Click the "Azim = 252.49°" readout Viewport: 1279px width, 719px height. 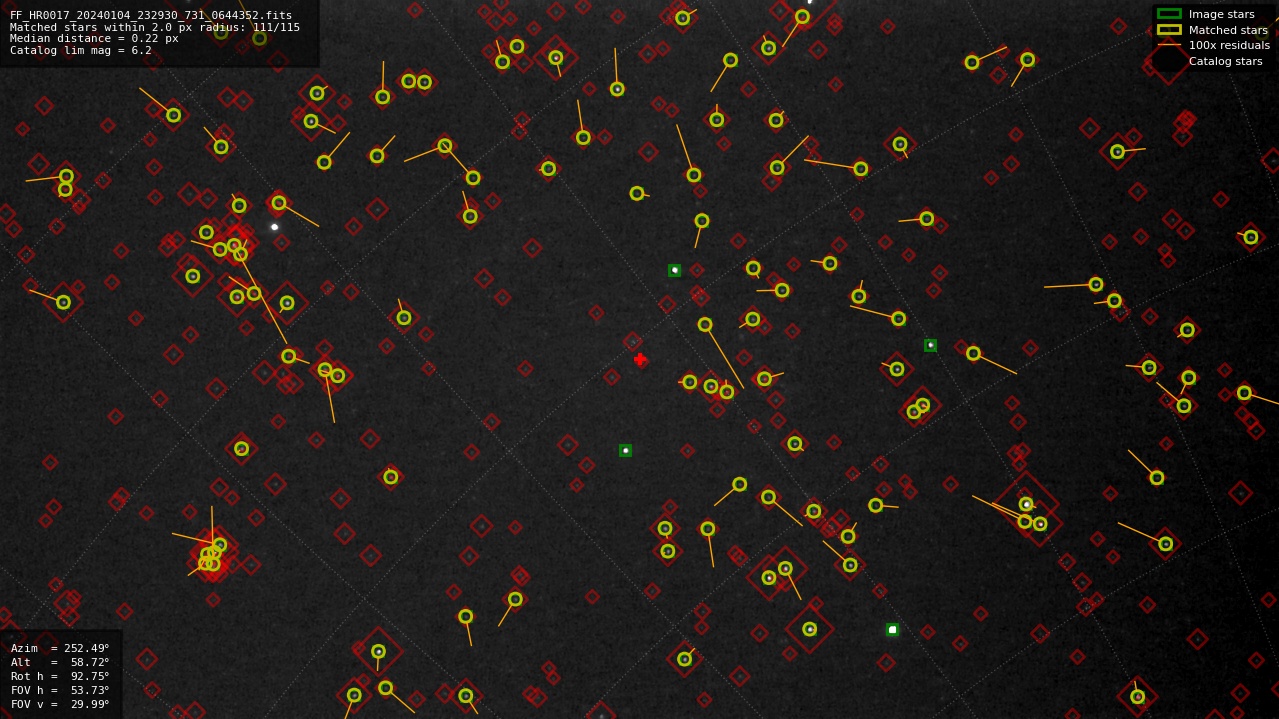60,648
